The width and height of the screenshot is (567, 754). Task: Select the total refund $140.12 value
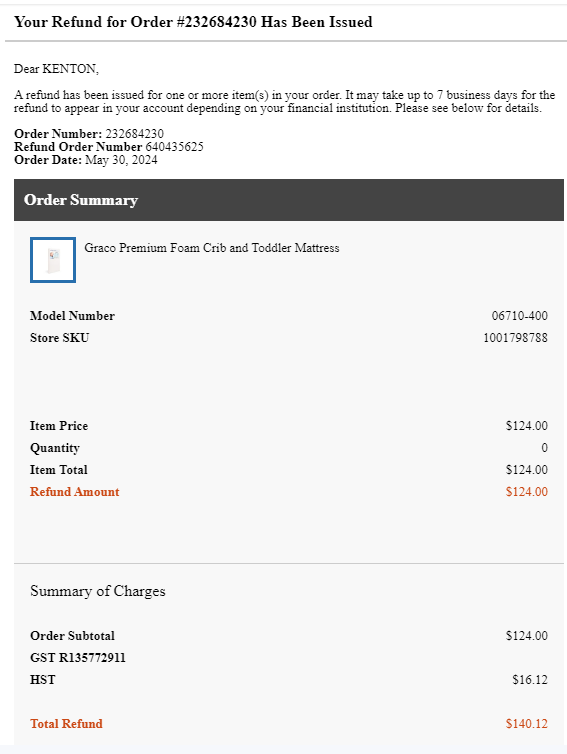pos(527,724)
